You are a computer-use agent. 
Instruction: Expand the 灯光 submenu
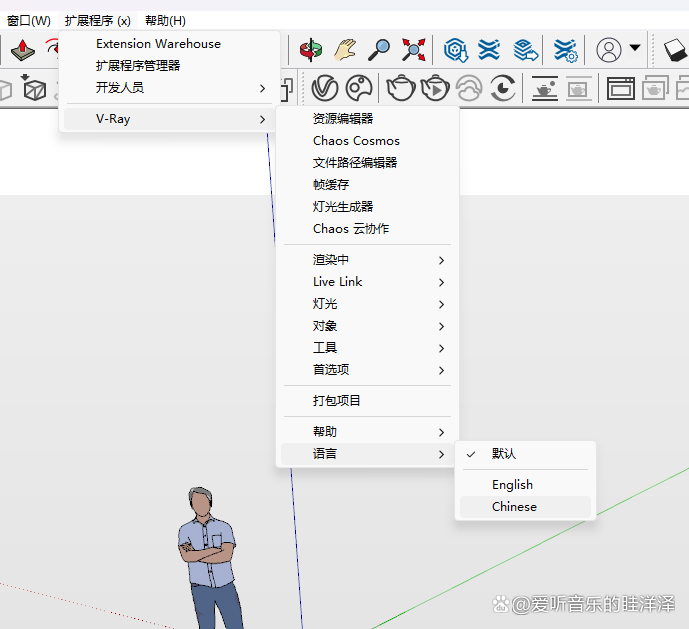click(367, 304)
